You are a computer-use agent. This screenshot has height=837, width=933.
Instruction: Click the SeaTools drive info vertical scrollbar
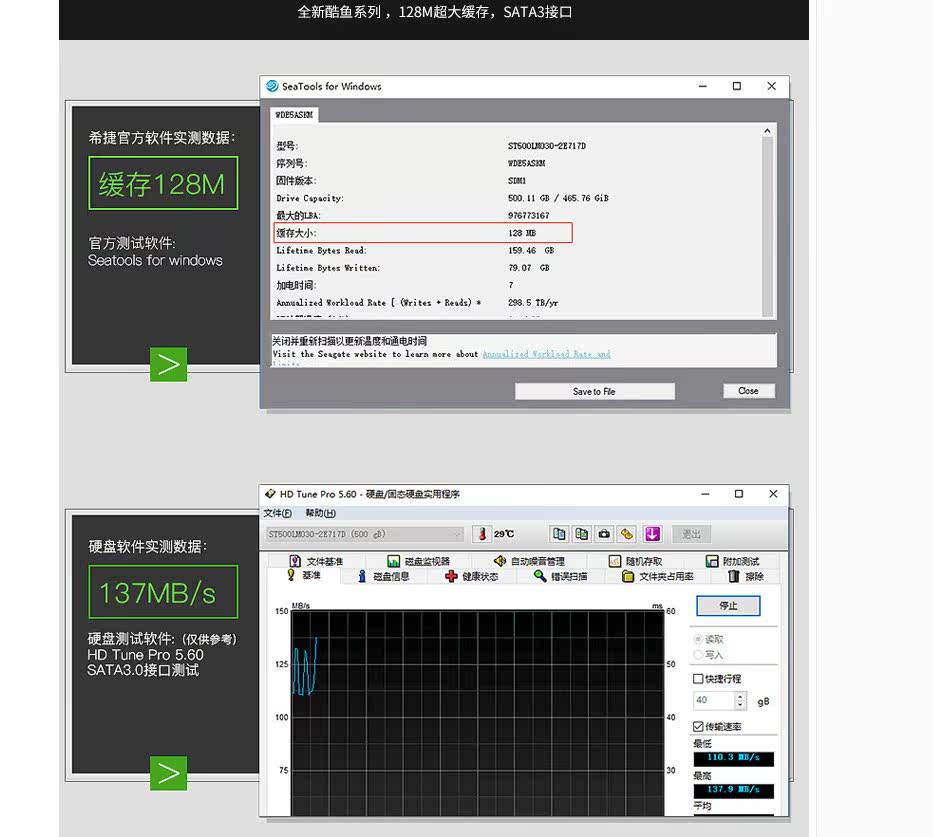[x=768, y=226]
